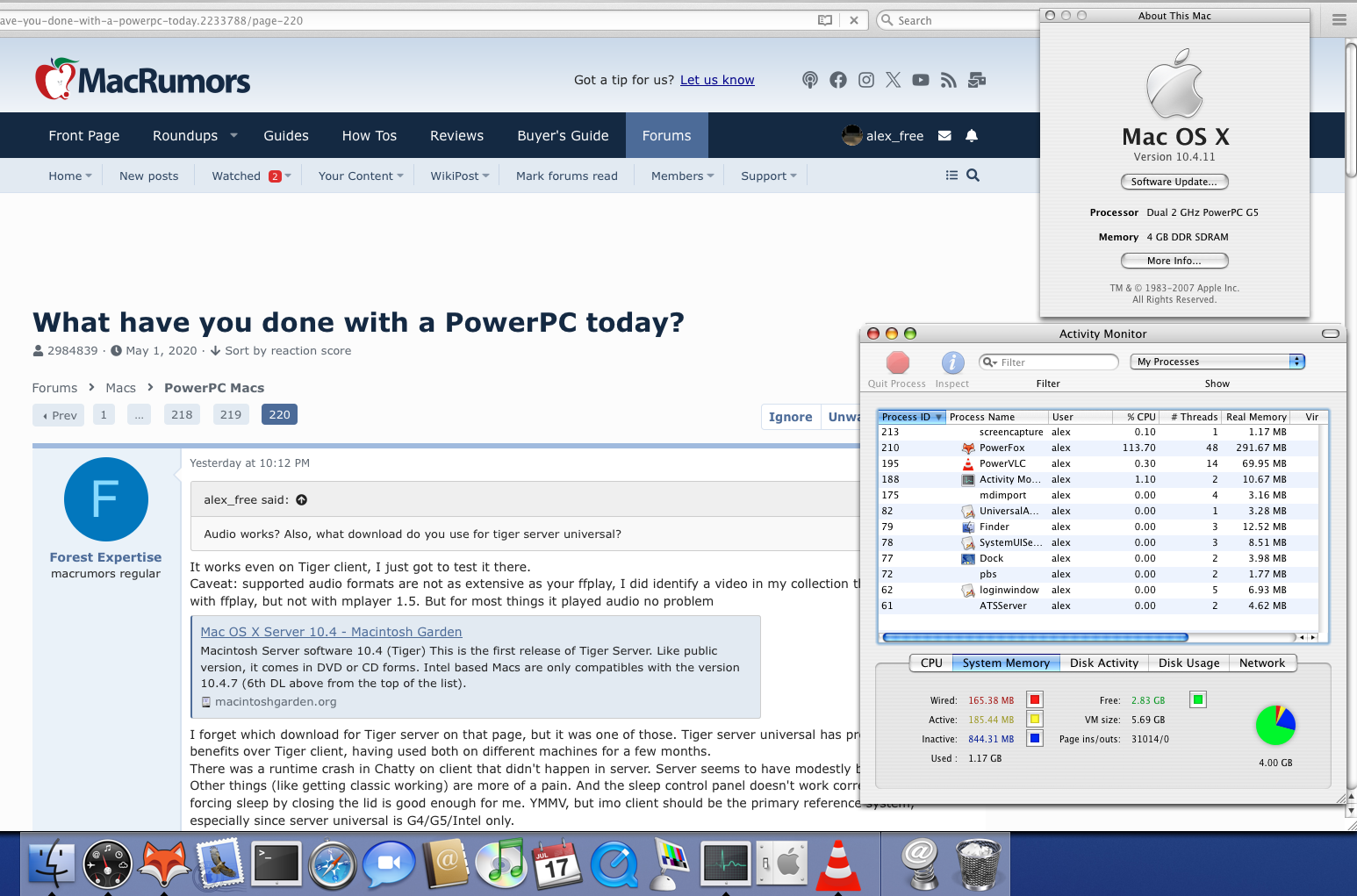Open the MacRumors Instagram icon link

pos(866,80)
